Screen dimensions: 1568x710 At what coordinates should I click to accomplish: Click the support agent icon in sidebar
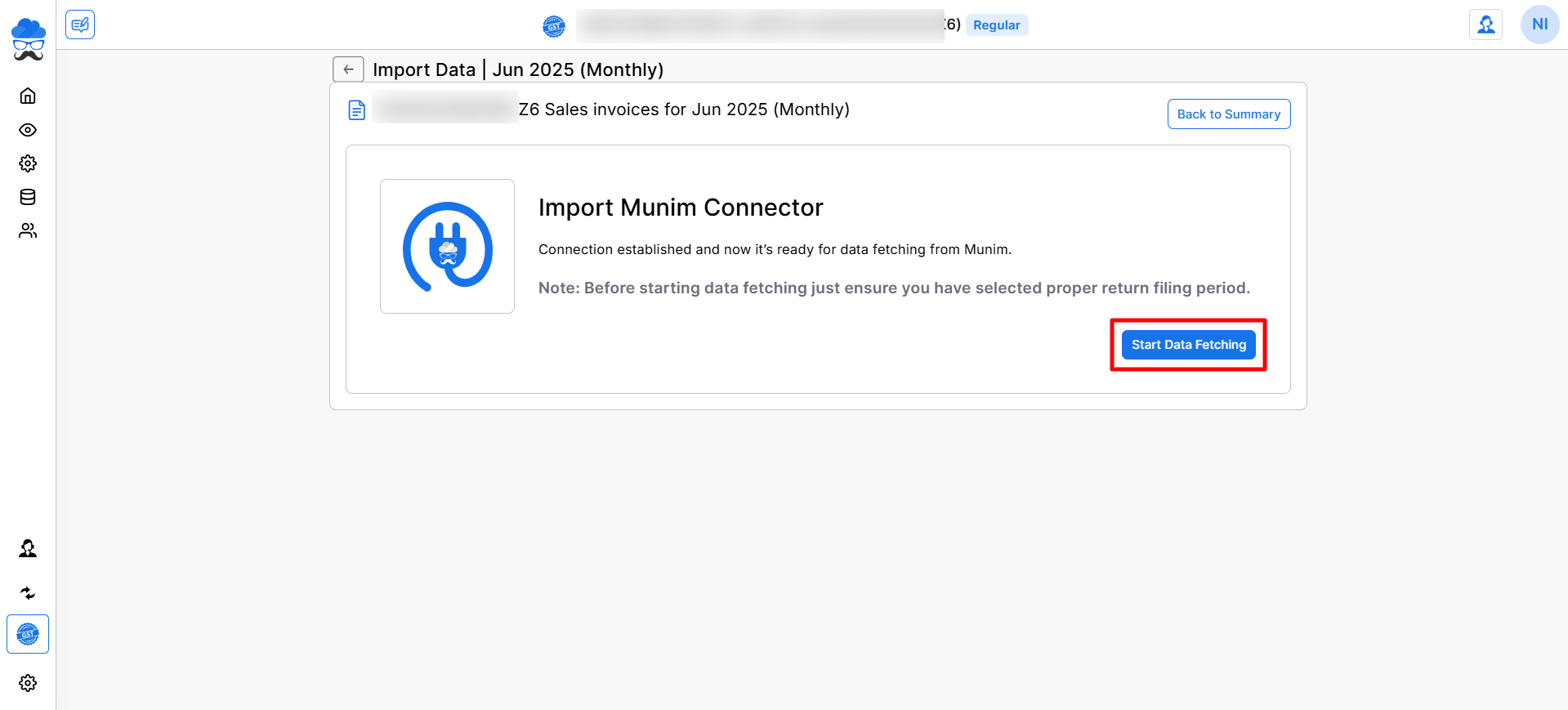(x=28, y=548)
